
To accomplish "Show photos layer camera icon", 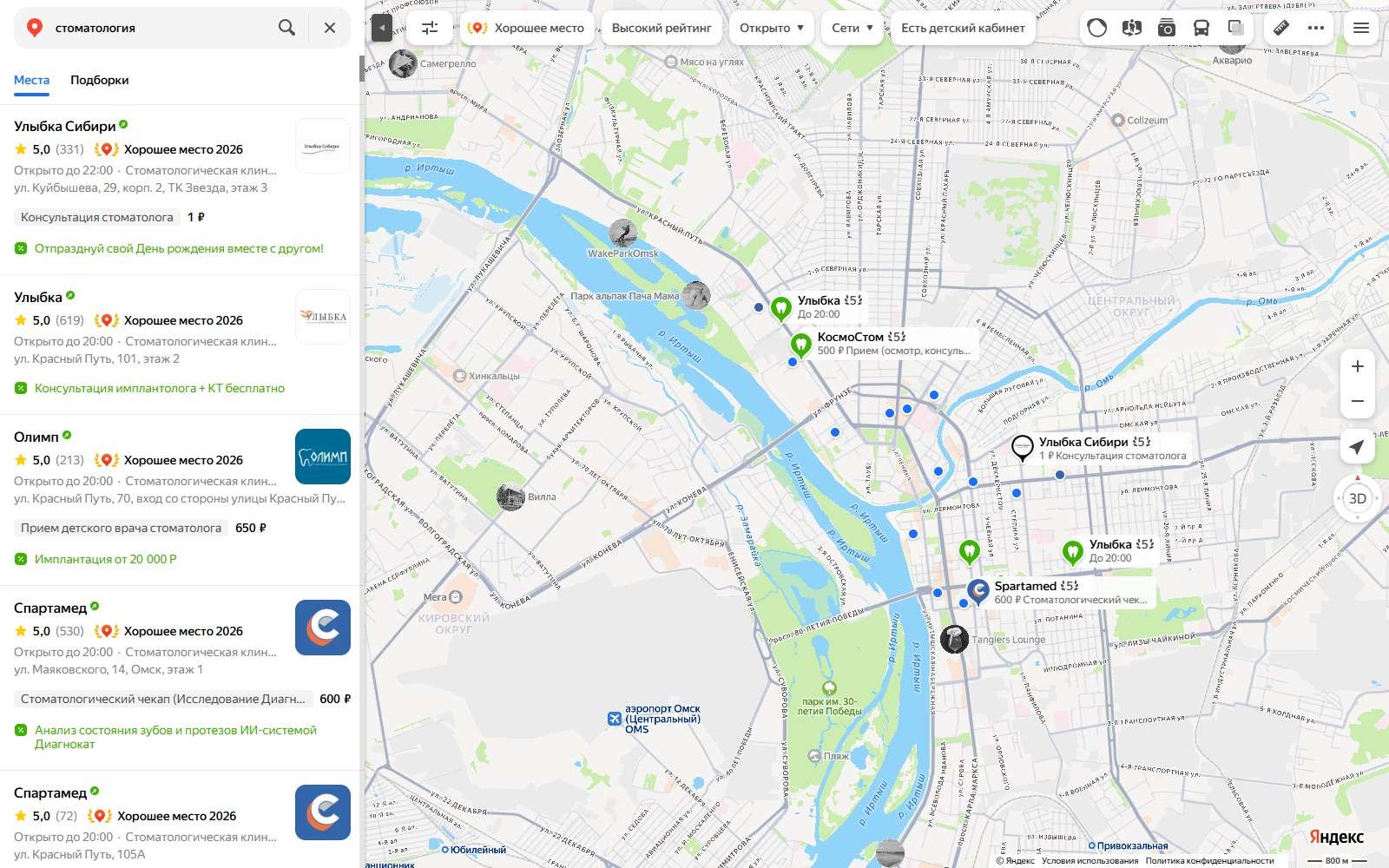I will (1167, 28).
